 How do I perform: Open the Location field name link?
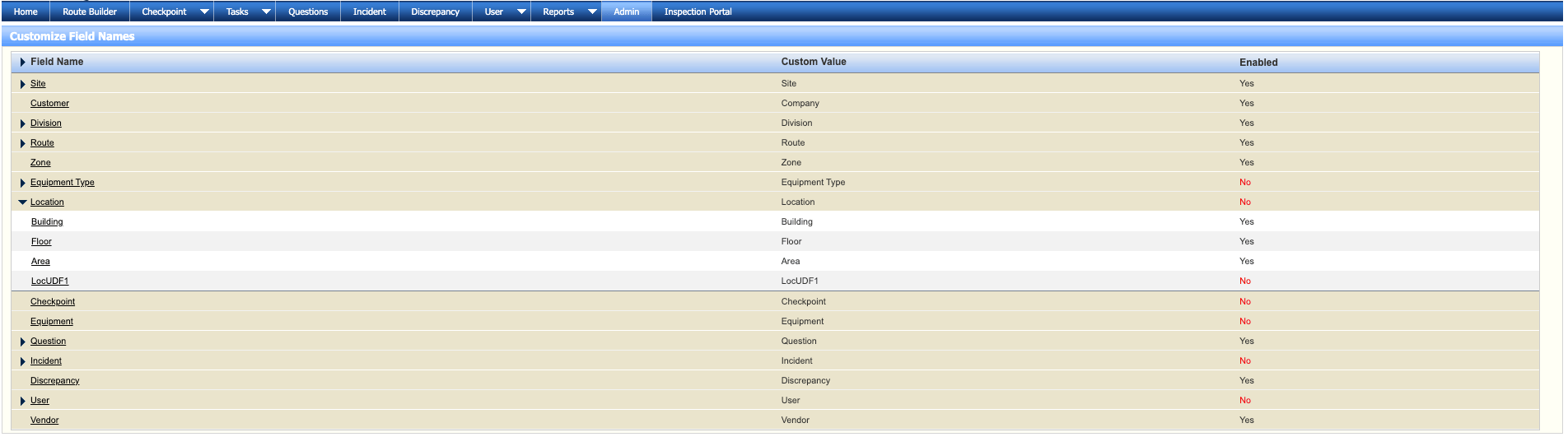click(47, 202)
